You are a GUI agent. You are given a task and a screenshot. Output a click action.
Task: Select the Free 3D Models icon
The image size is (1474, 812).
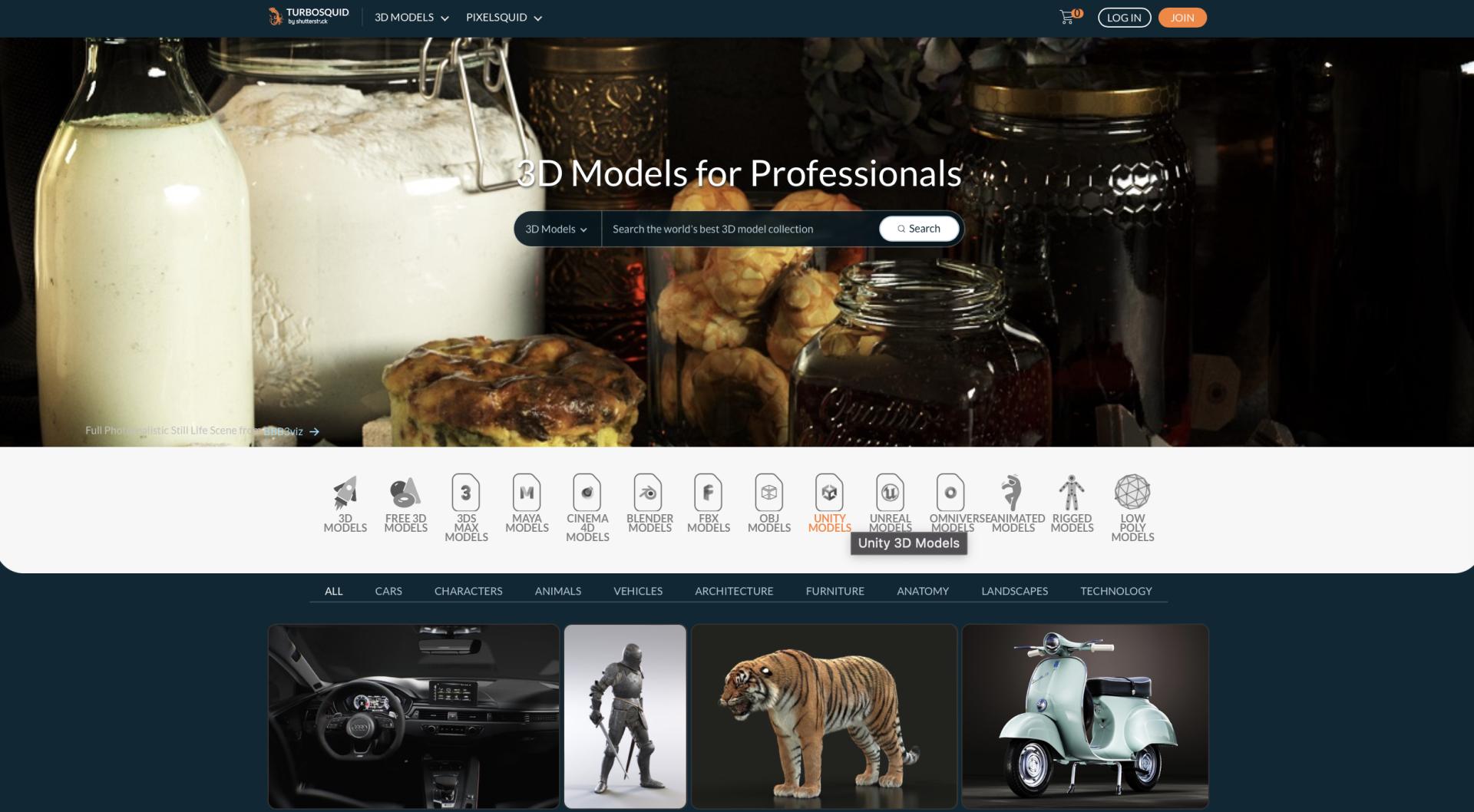(405, 493)
